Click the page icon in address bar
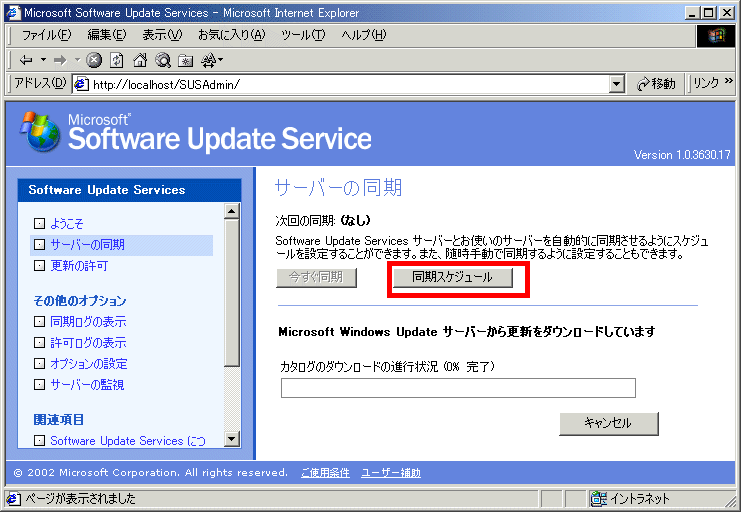This screenshot has width=741, height=512. click(82, 85)
